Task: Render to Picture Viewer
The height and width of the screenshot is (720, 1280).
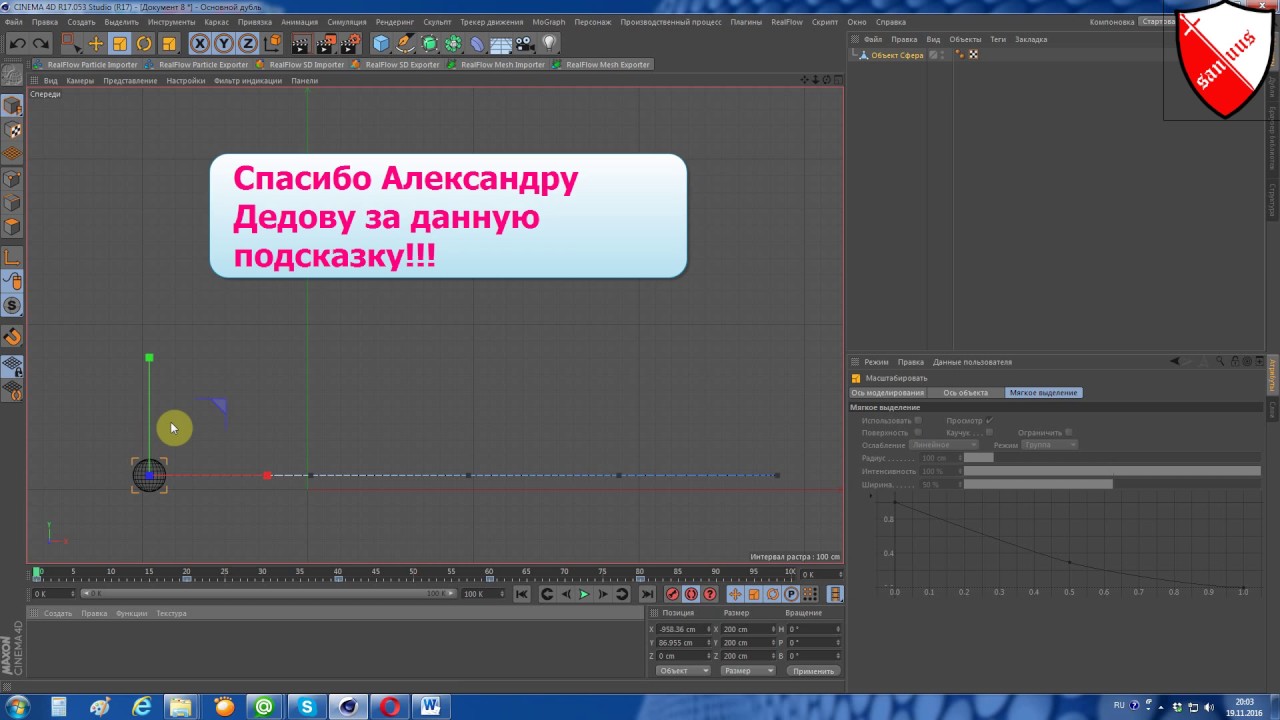Action: pos(325,43)
